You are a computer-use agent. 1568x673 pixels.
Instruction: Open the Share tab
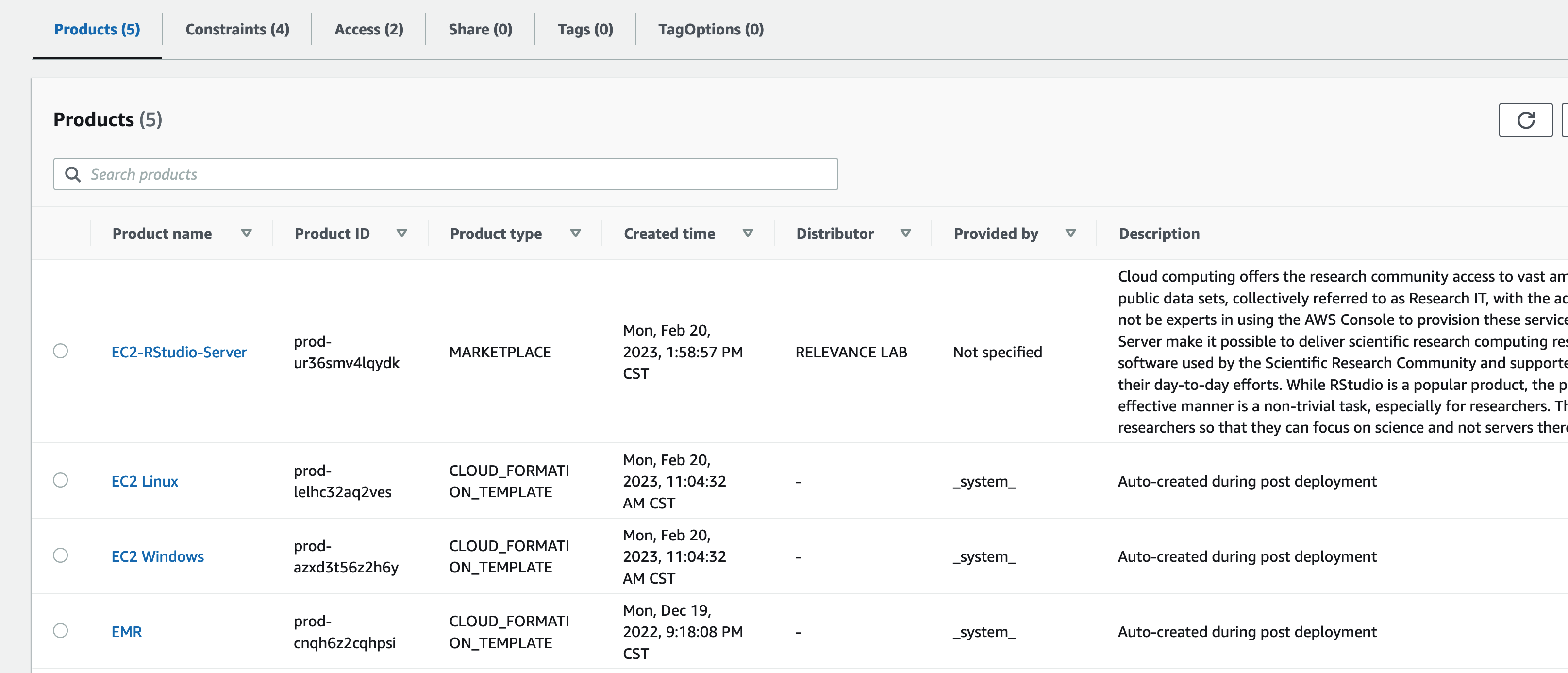coord(480,29)
